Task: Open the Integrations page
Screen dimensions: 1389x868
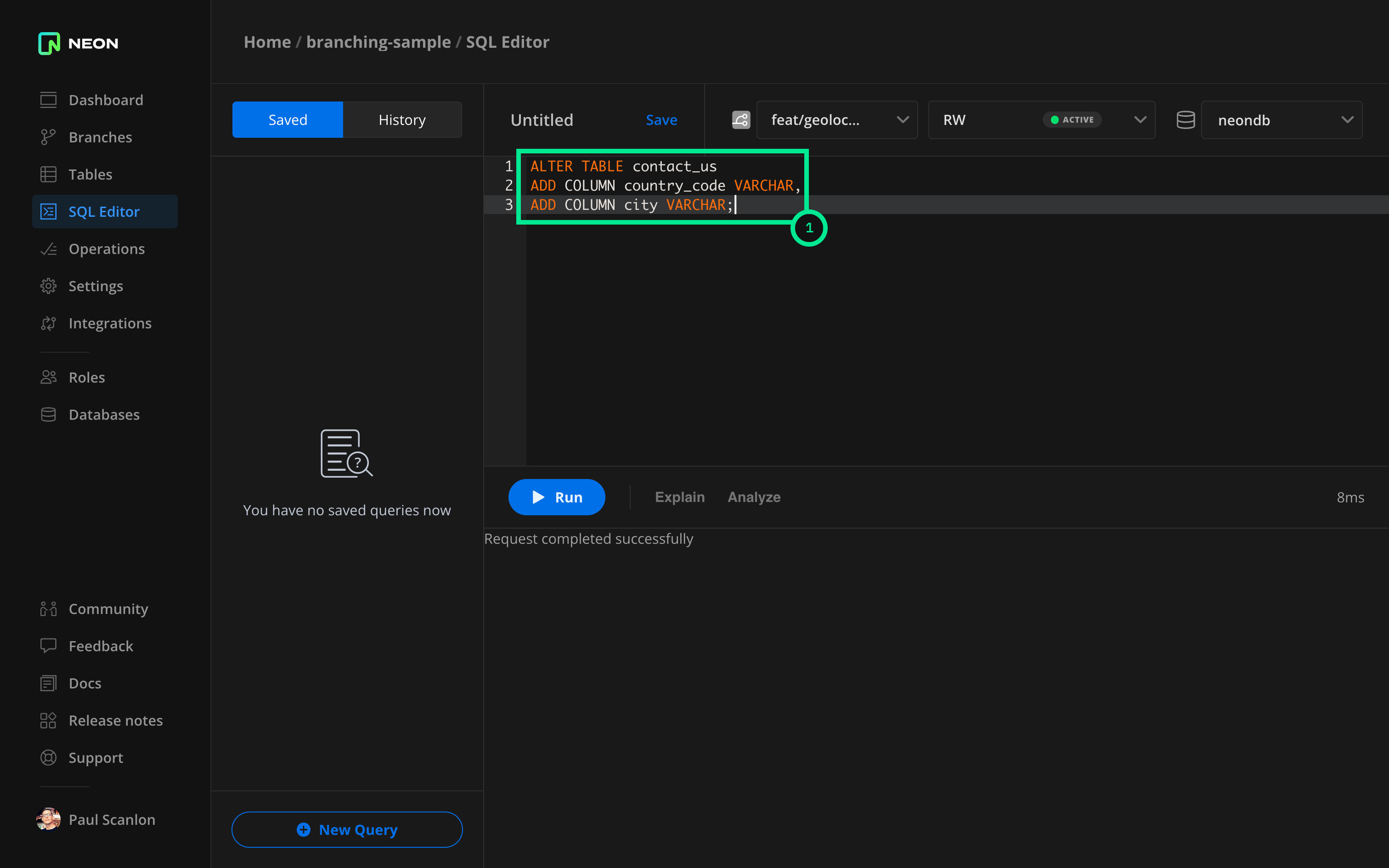Action: 110,323
